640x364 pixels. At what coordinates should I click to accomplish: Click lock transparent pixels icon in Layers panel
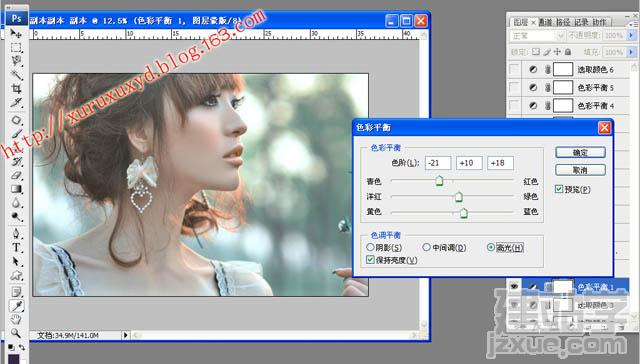[x=536, y=52]
